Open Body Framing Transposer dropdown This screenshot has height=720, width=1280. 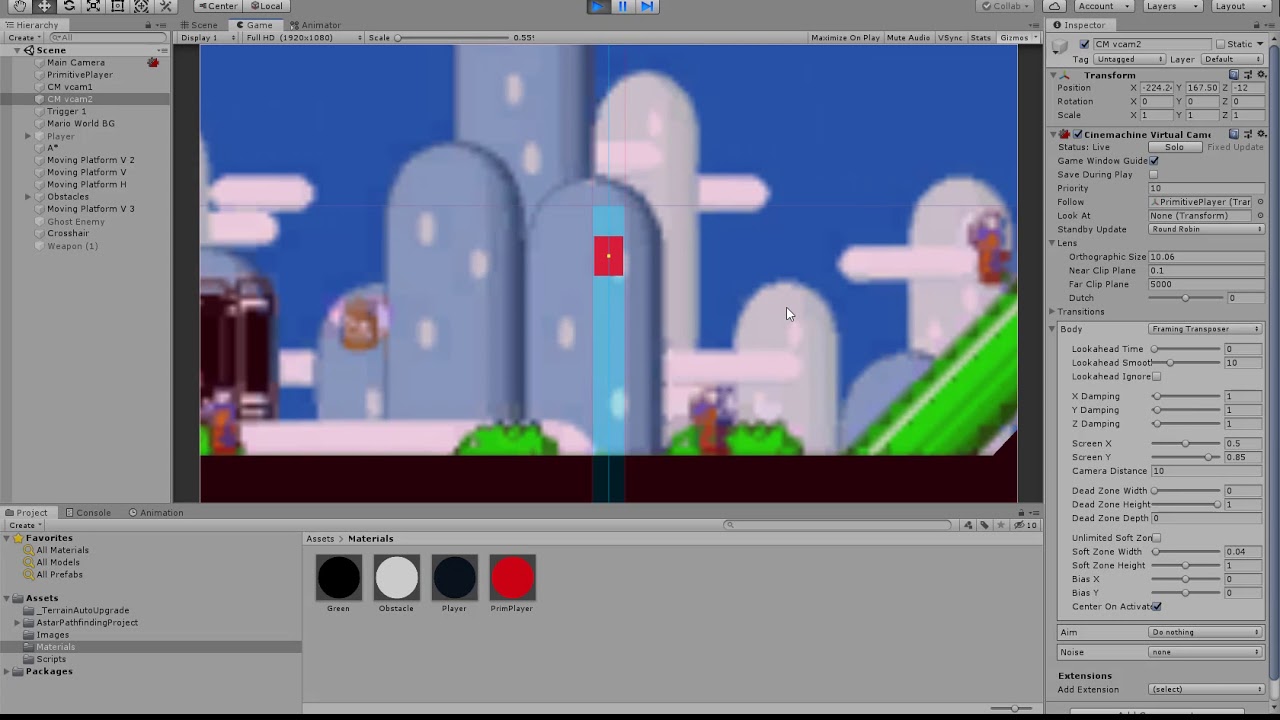(1206, 329)
